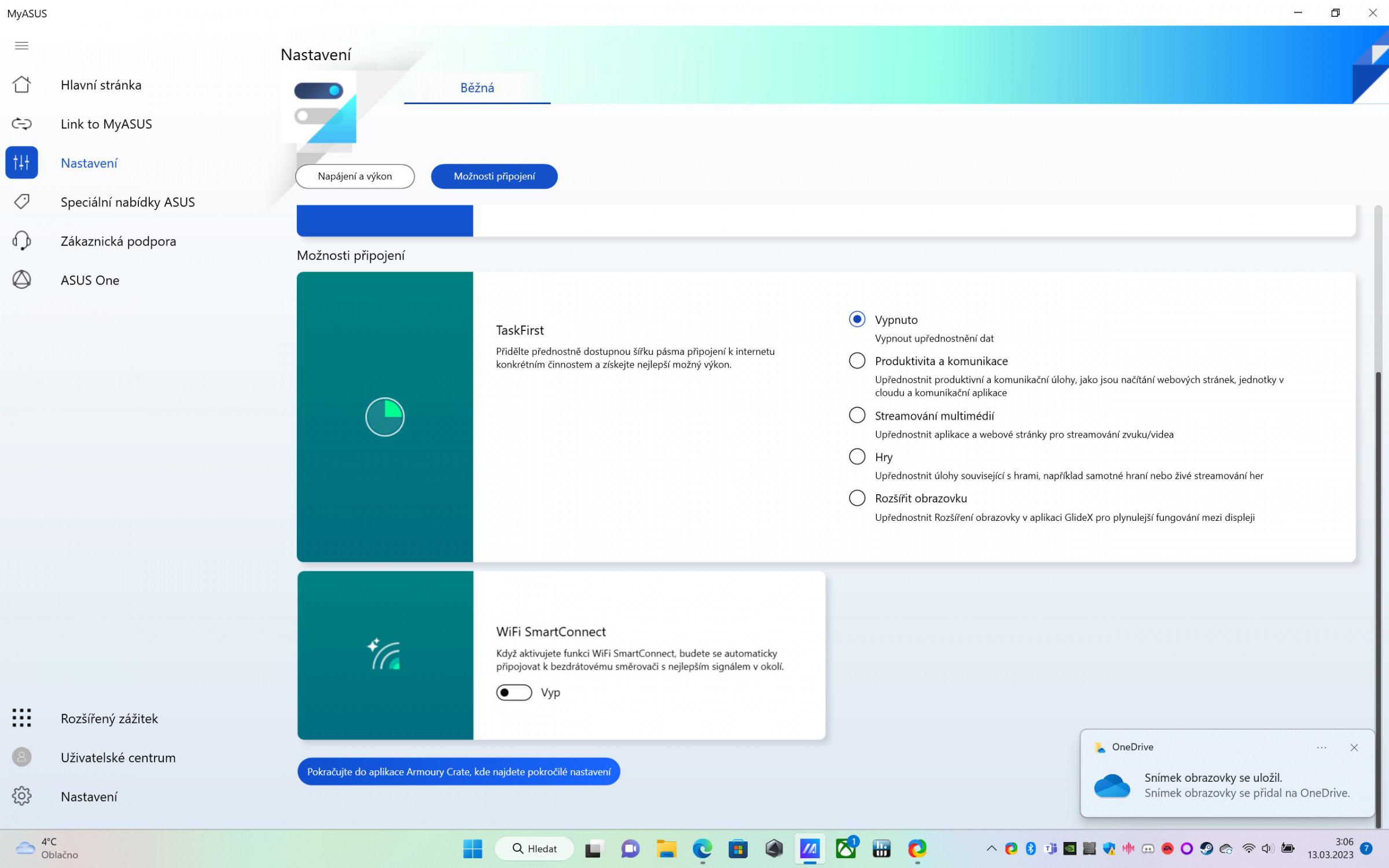1389x868 pixels.
Task: Open Hlavní stránka home icon
Action: coord(21,84)
